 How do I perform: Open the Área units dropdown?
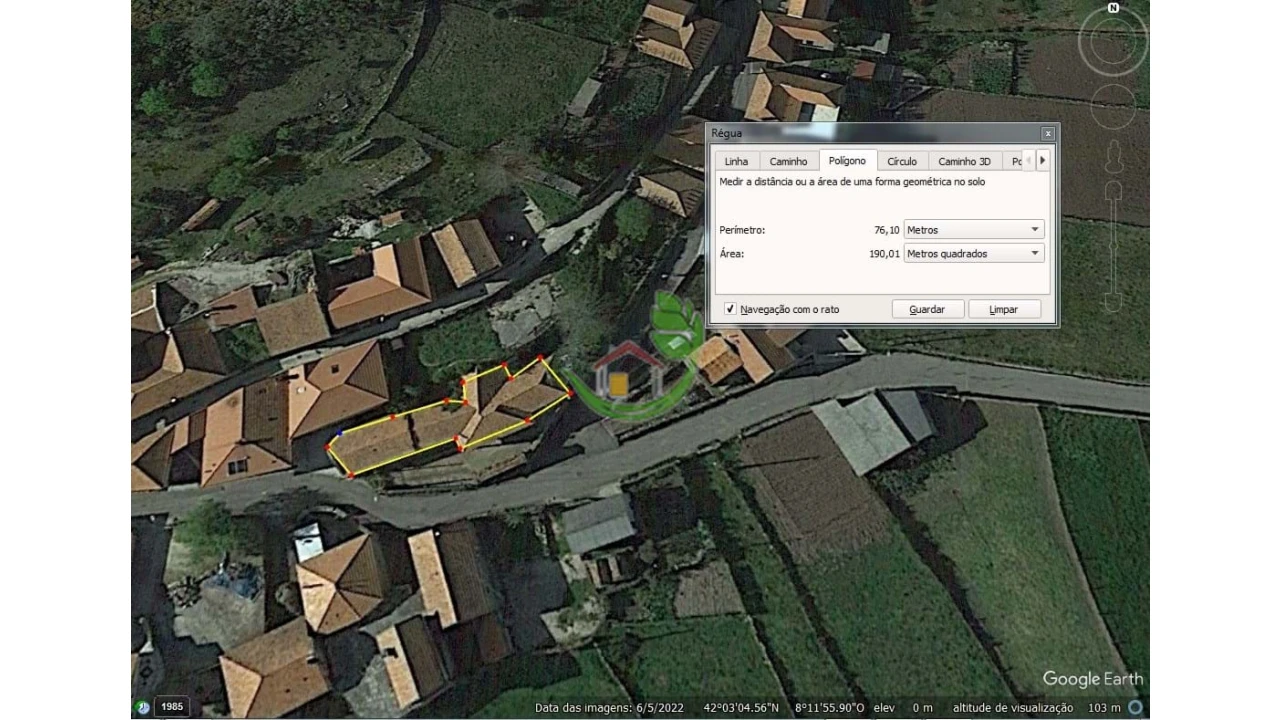[x=974, y=254]
